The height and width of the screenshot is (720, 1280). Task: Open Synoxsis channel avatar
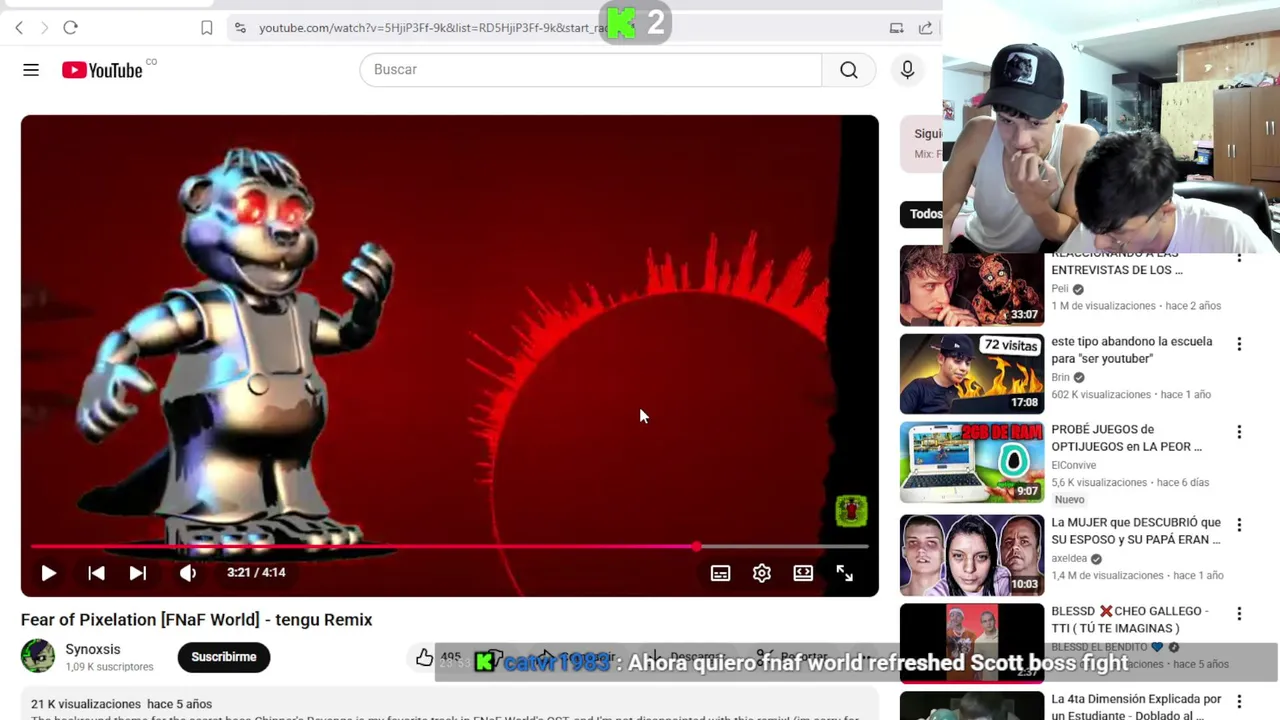coord(38,657)
